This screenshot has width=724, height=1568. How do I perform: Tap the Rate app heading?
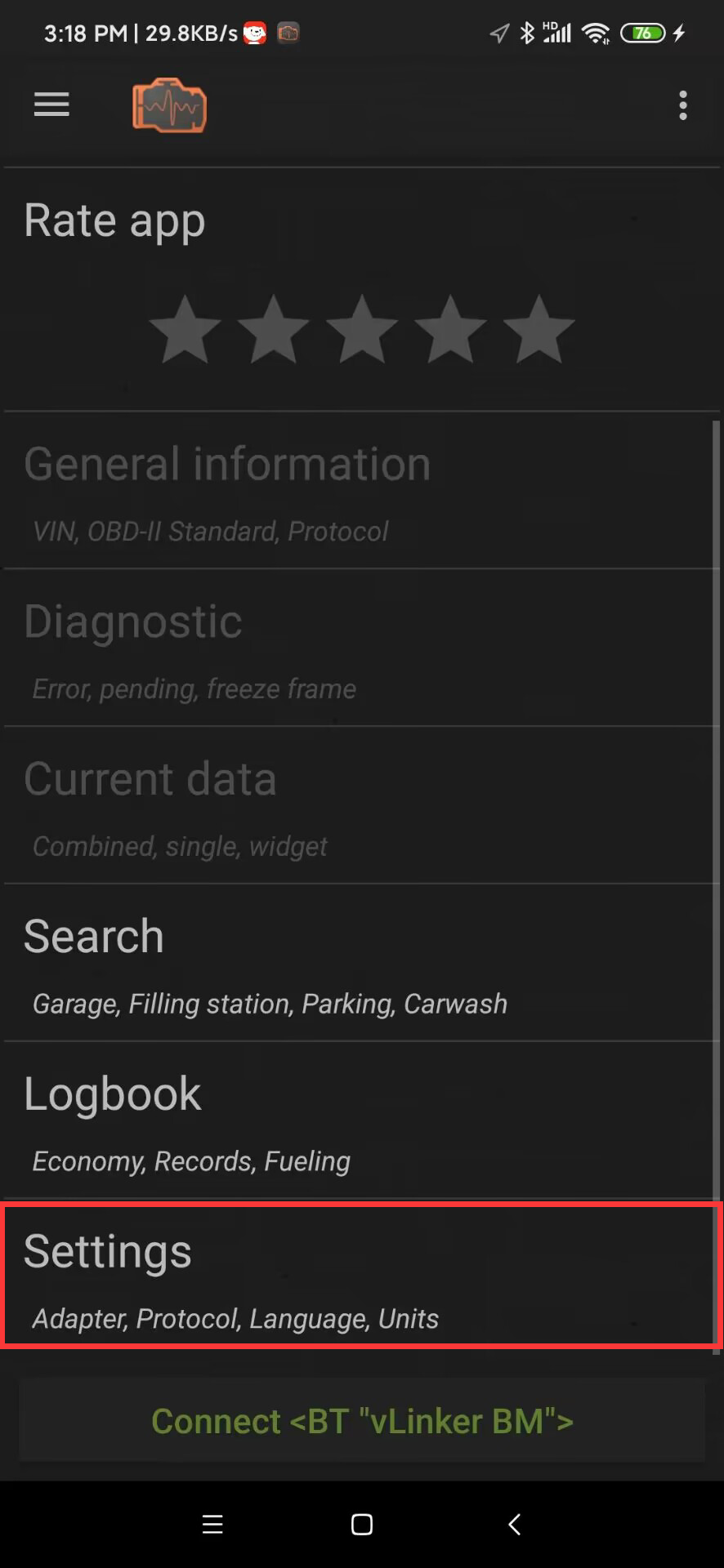click(114, 220)
